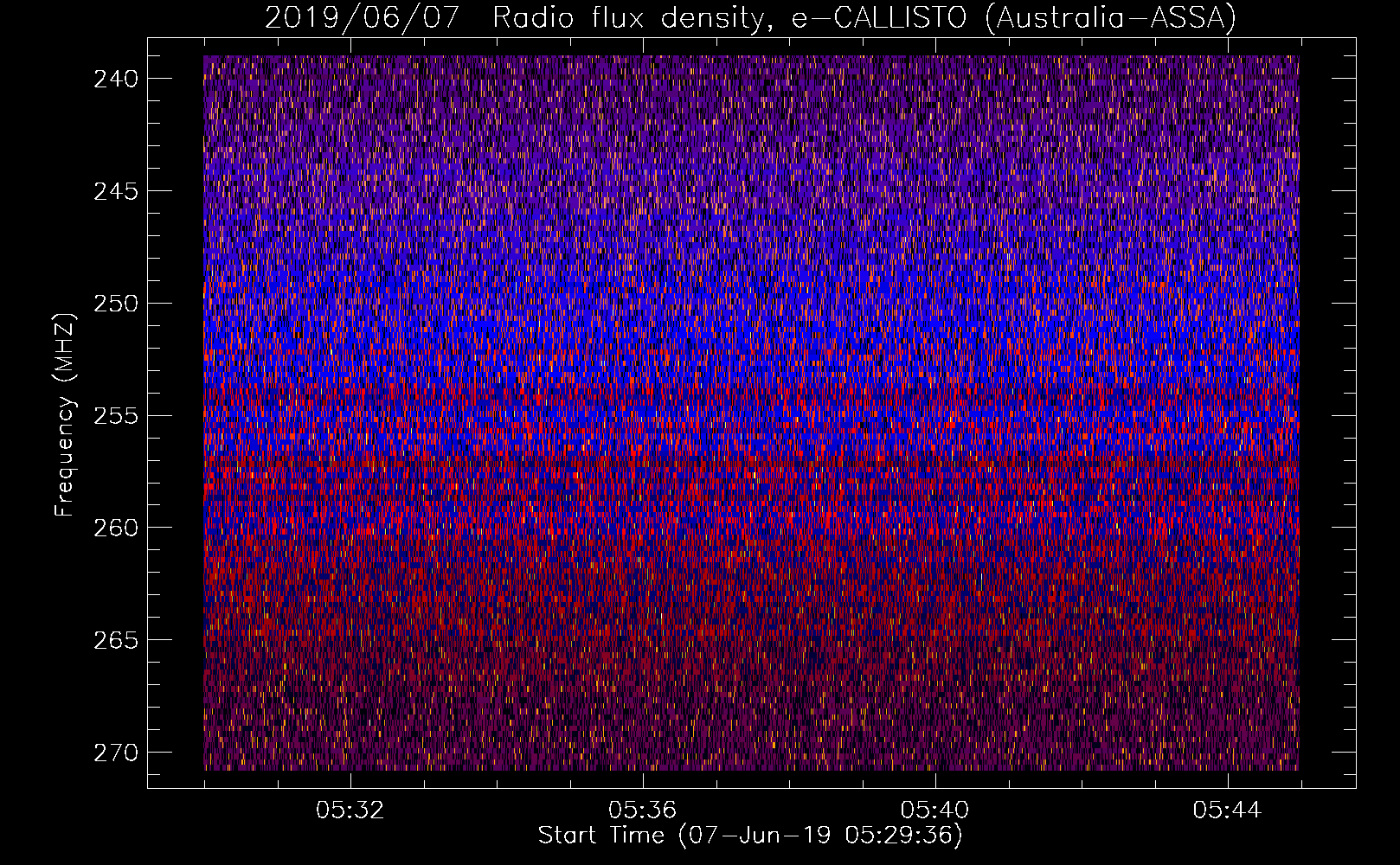Click the 05:36 time tick label

point(642,811)
